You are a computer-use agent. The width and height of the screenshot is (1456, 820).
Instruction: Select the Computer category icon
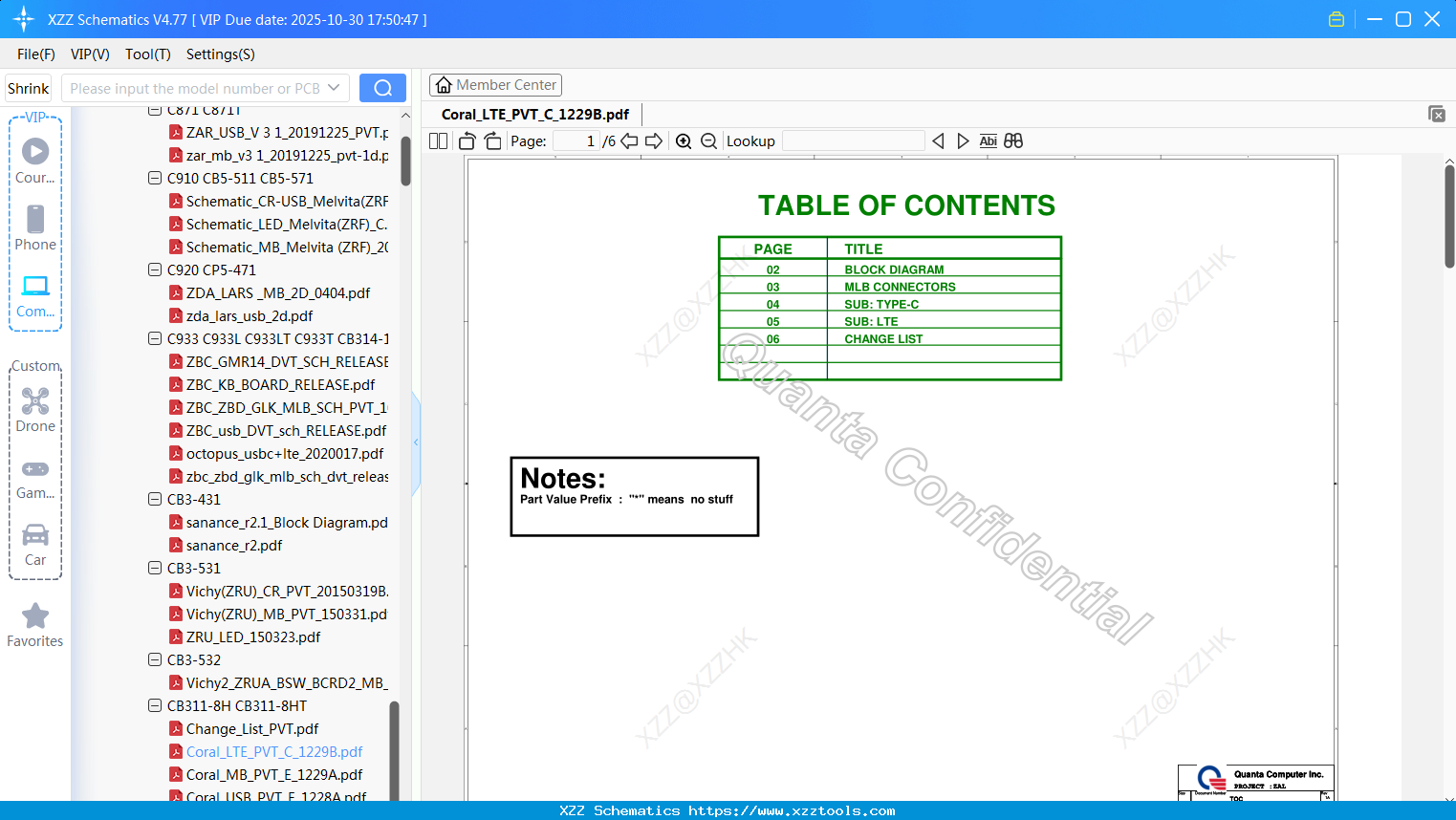click(35, 295)
